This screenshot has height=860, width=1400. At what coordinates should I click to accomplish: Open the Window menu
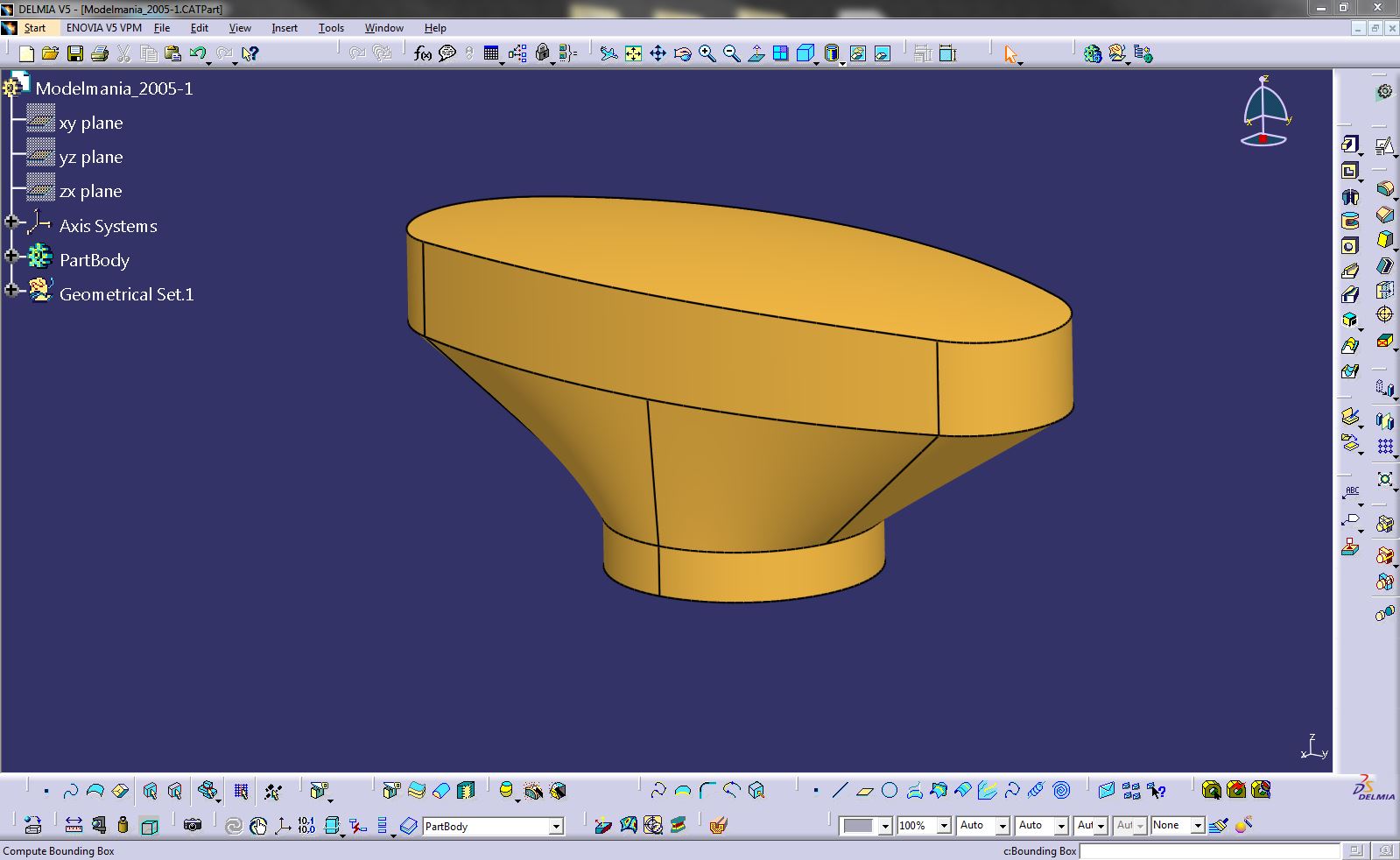pyautogui.click(x=383, y=28)
